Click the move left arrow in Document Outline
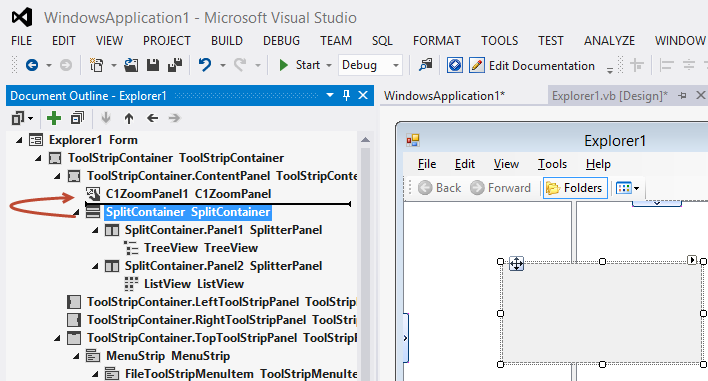 [x=153, y=118]
